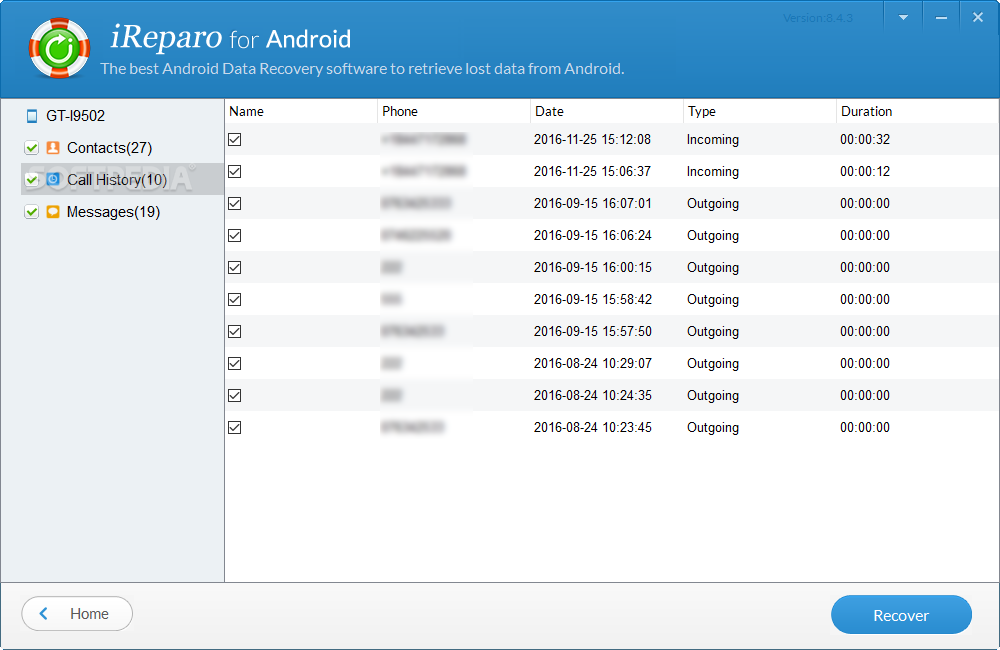Click the Recover button
Image resolution: width=1000 pixels, height=650 pixels.
pyautogui.click(x=901, y=615)
